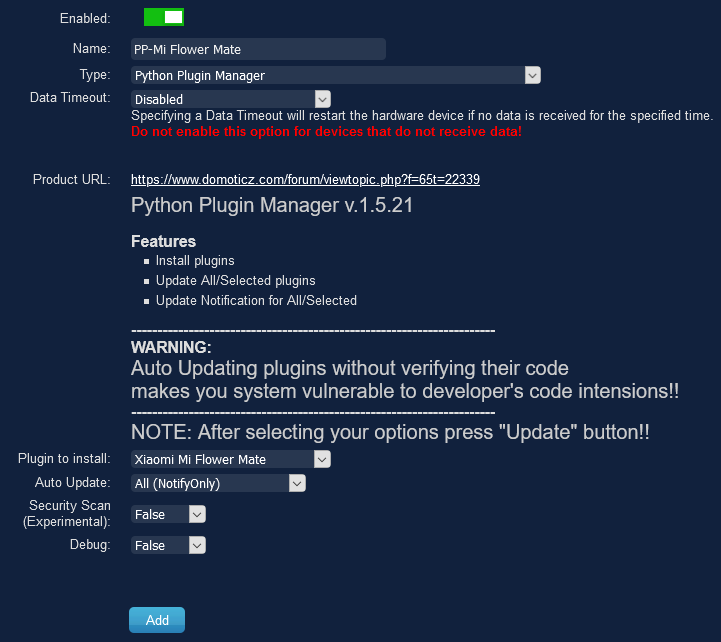Click the NOTE text about pressing Update
The image size is (721, 642).
pos(390,432)
